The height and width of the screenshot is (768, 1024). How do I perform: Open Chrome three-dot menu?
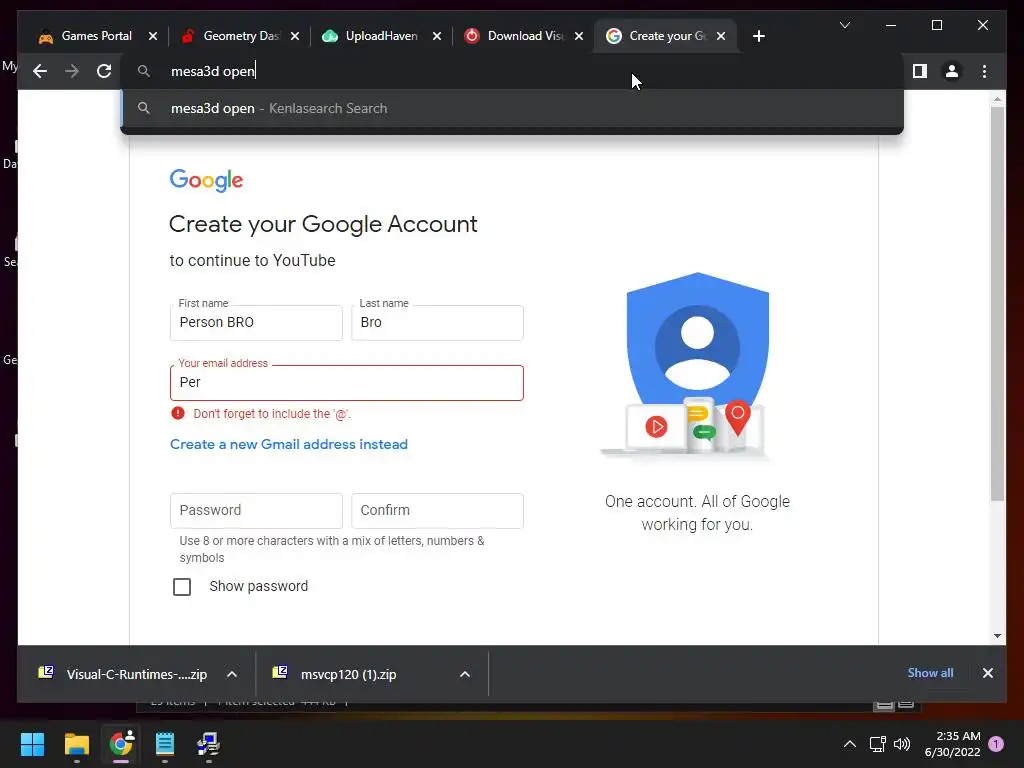click(984, 71)
